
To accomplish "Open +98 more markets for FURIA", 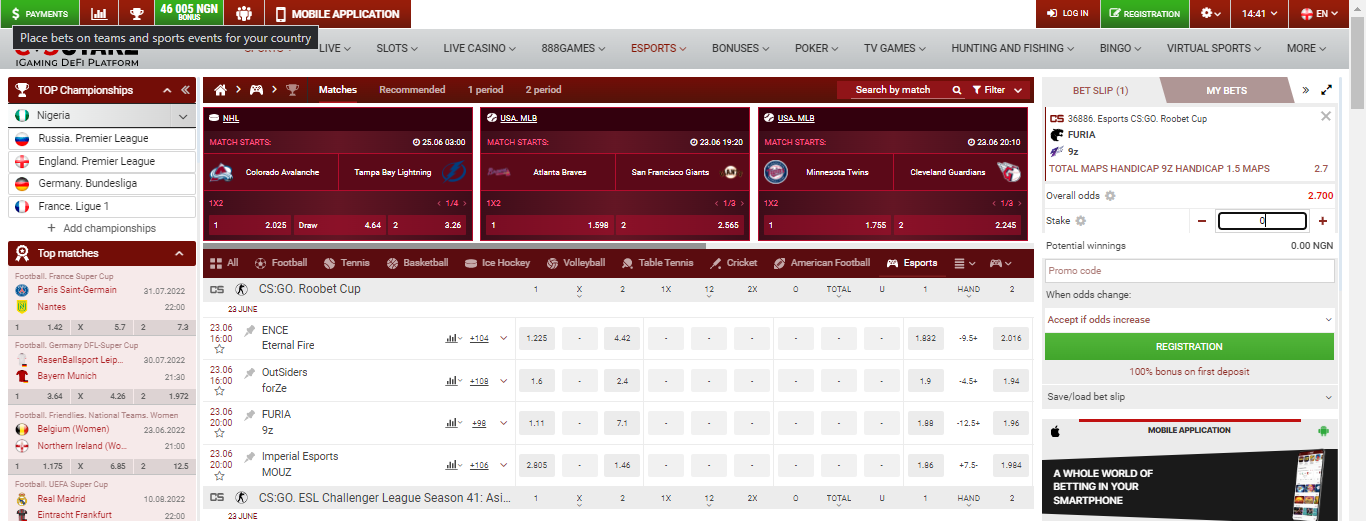I will point(479,423).
